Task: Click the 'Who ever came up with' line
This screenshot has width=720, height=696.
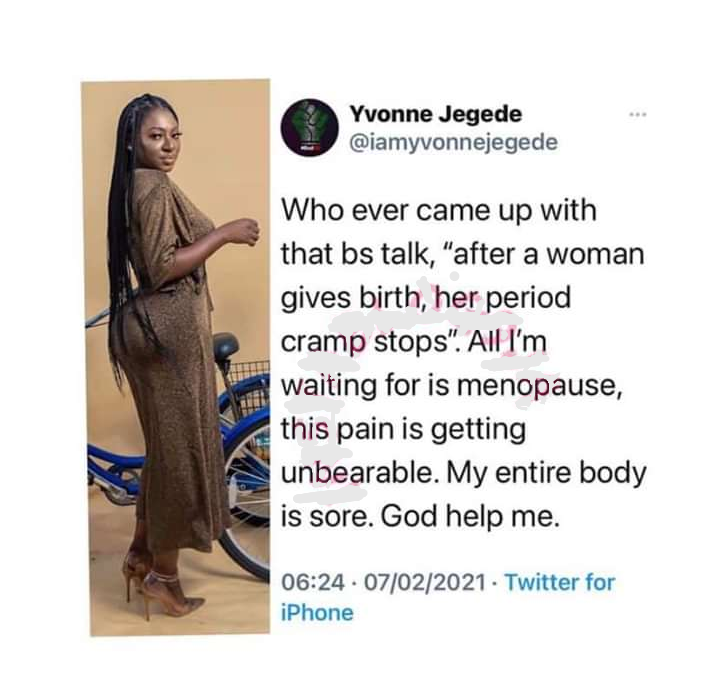Action: [x=439, y=211]
